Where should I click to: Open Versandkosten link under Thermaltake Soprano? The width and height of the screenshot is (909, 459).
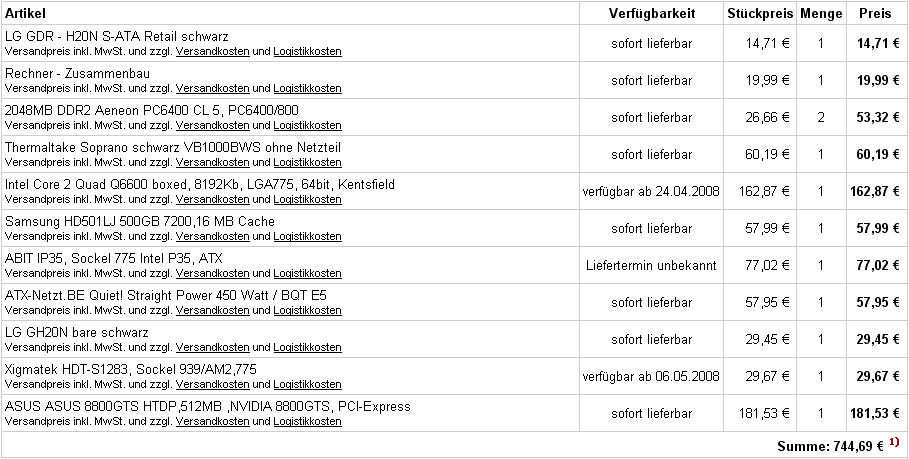pos(213,163)
